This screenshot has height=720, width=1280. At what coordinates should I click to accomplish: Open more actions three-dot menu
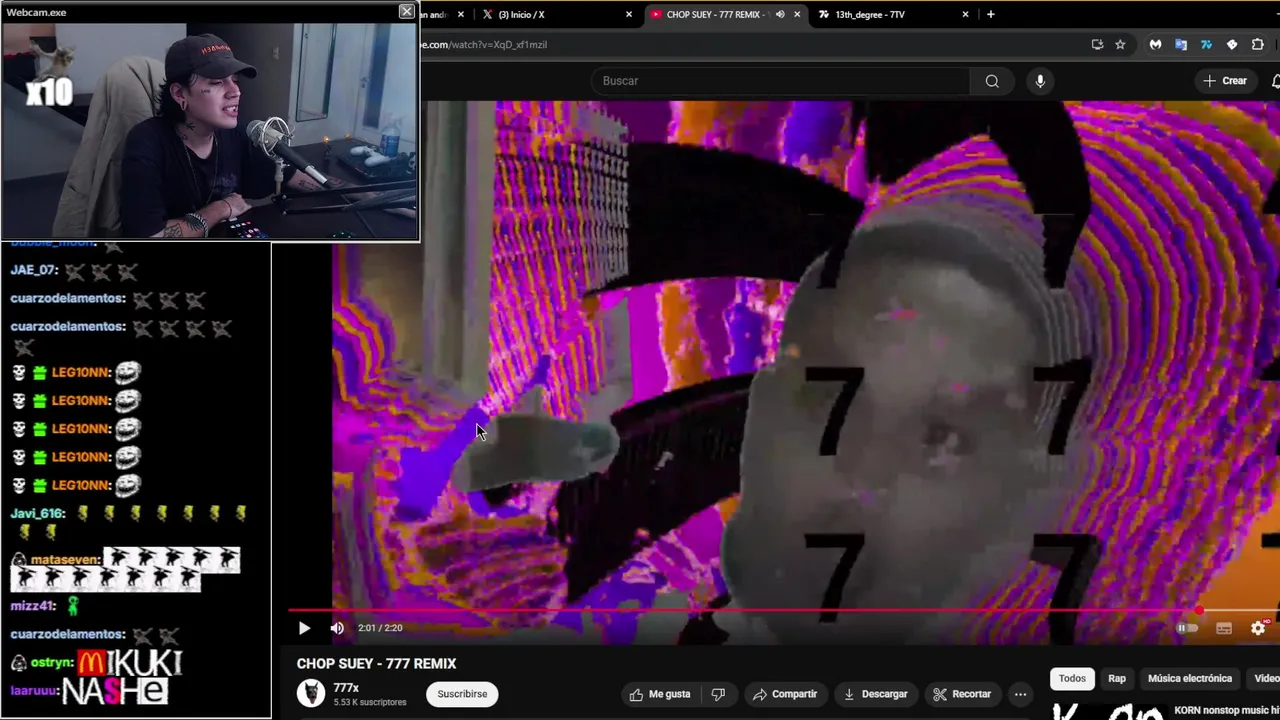1020,694
